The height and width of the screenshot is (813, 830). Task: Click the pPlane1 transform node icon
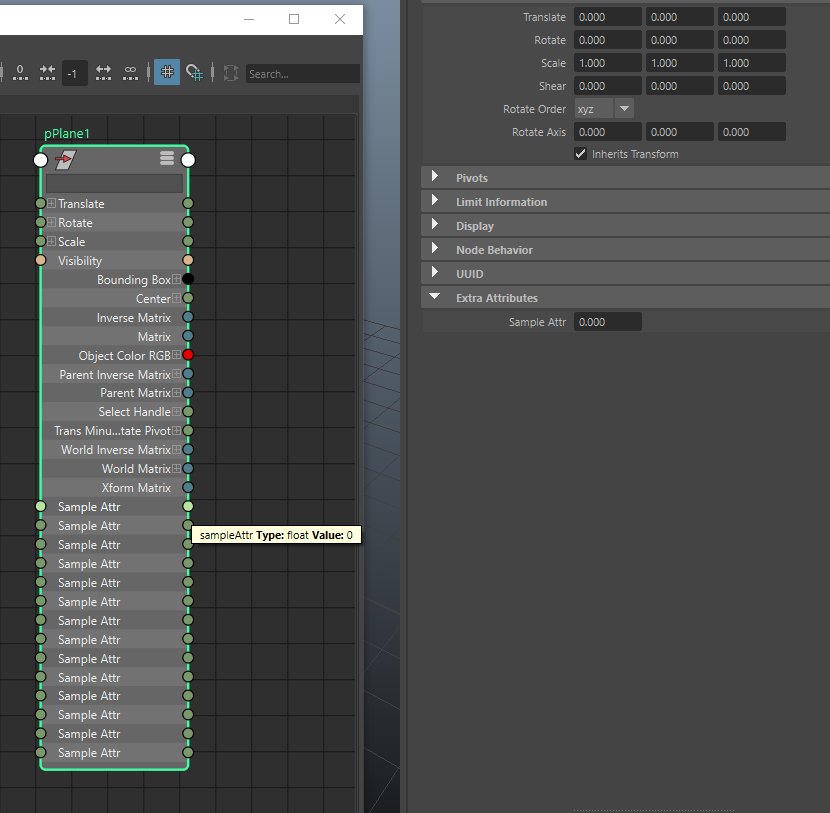[x=66, y=159]
